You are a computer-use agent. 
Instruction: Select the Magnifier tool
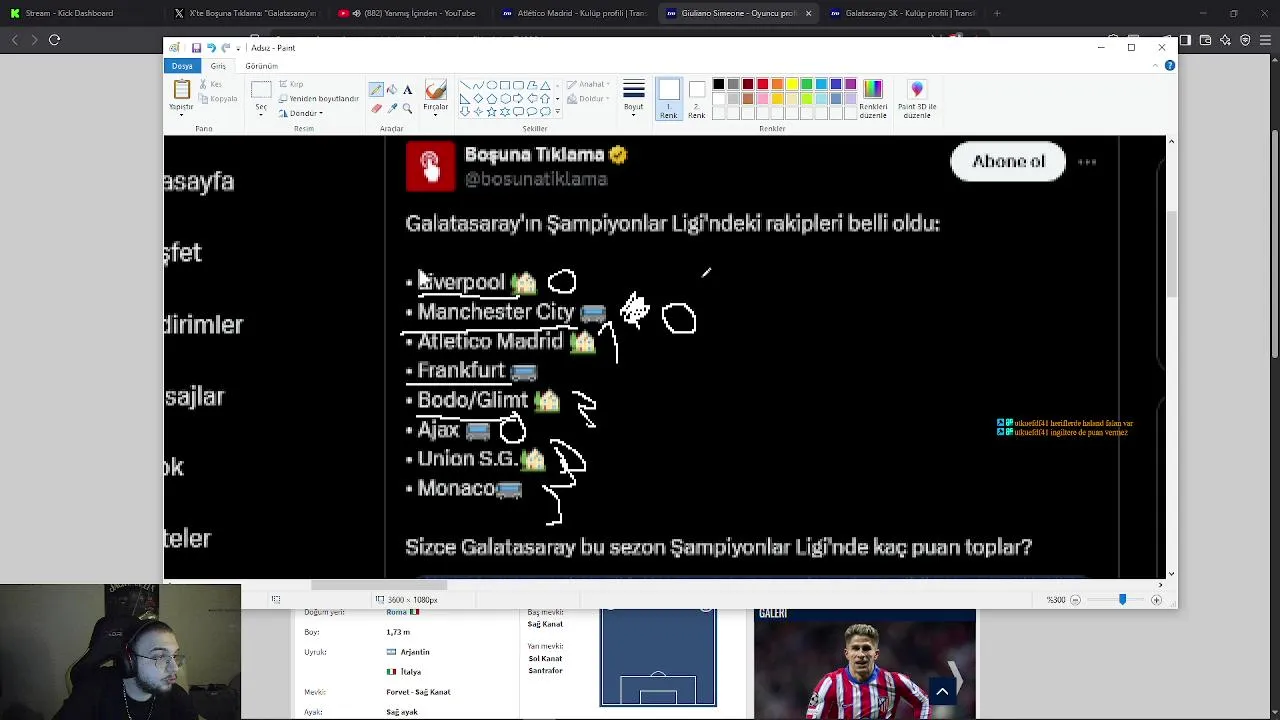pyautogui.click(x=407, y=107)
